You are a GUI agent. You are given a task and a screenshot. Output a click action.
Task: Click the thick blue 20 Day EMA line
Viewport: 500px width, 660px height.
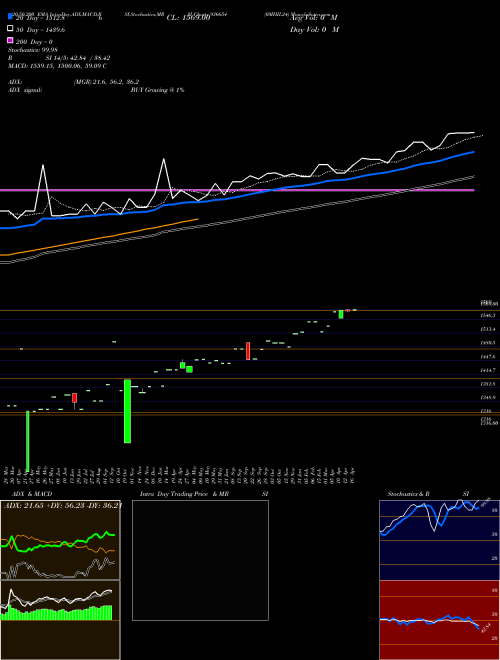[x=236, y=198]
